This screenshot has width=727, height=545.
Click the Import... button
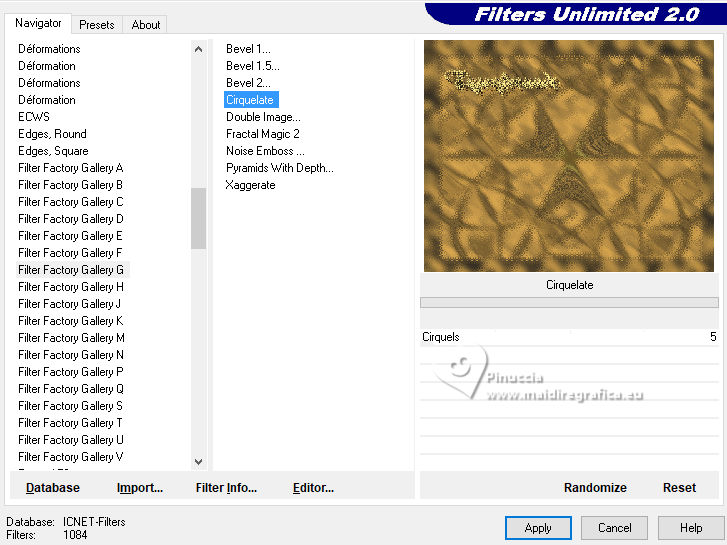140,488
